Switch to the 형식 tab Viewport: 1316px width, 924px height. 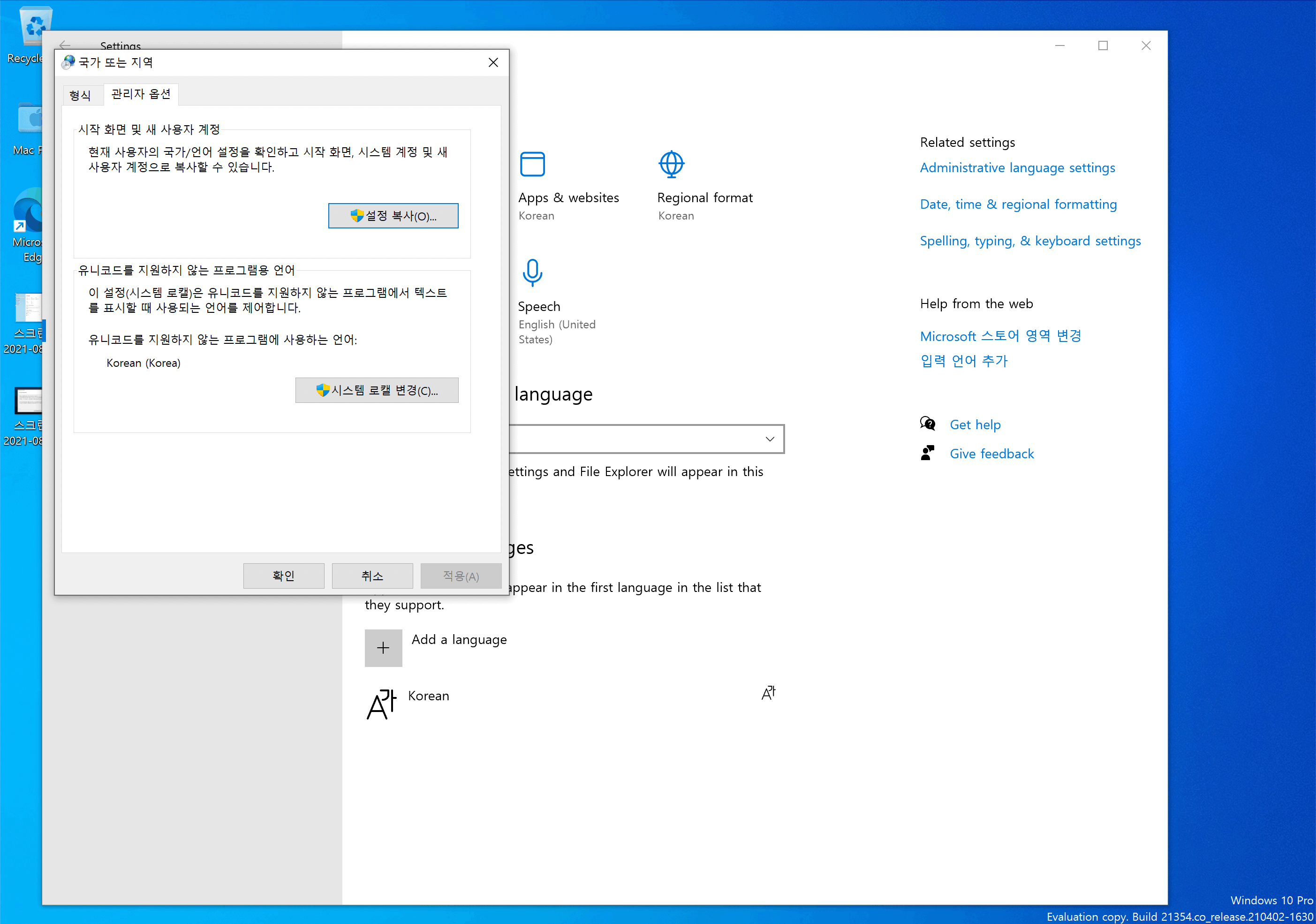(80, 95)
